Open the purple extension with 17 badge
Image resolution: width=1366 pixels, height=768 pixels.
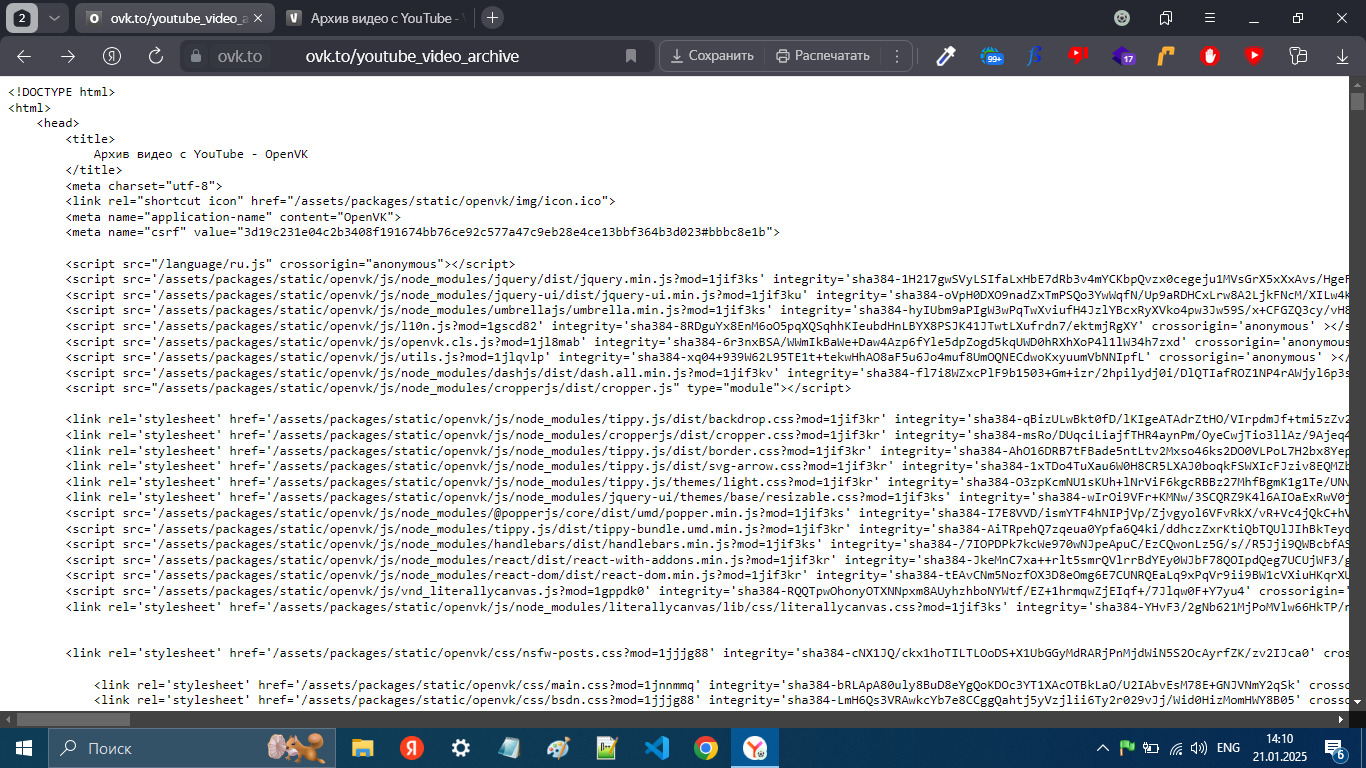point(1122,56)
